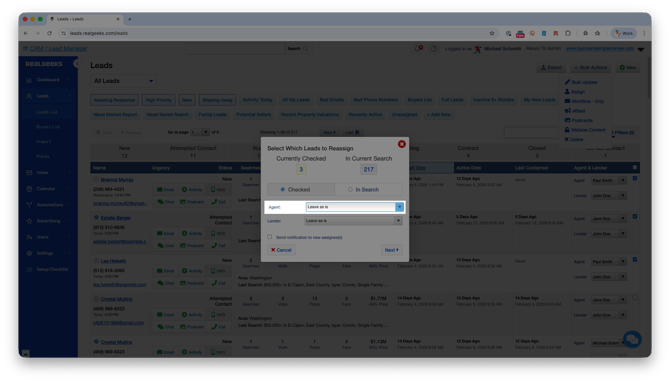Open the notifications bell icon

418,49
